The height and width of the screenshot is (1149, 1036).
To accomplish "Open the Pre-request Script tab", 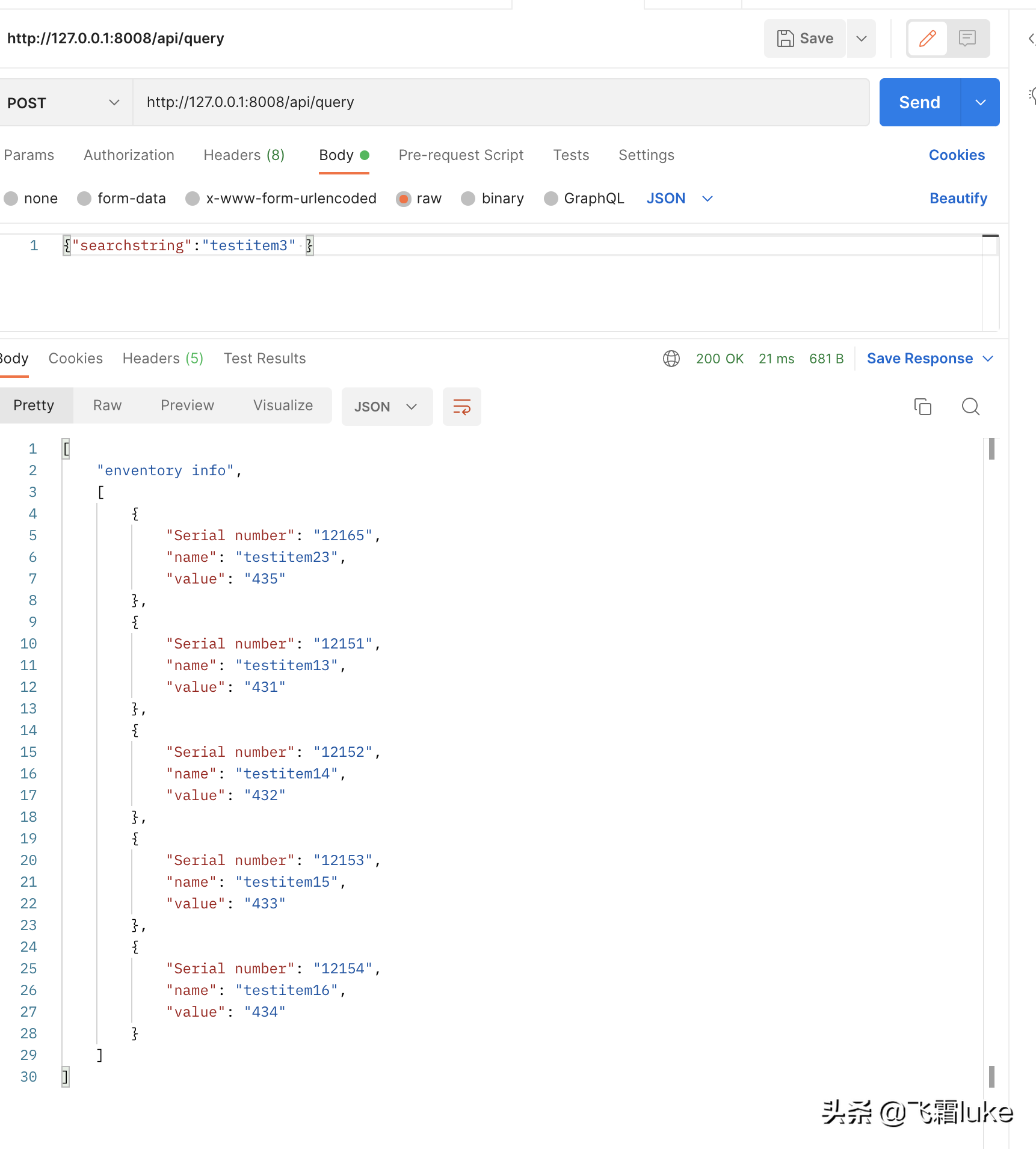I will [x=461, y=155].
